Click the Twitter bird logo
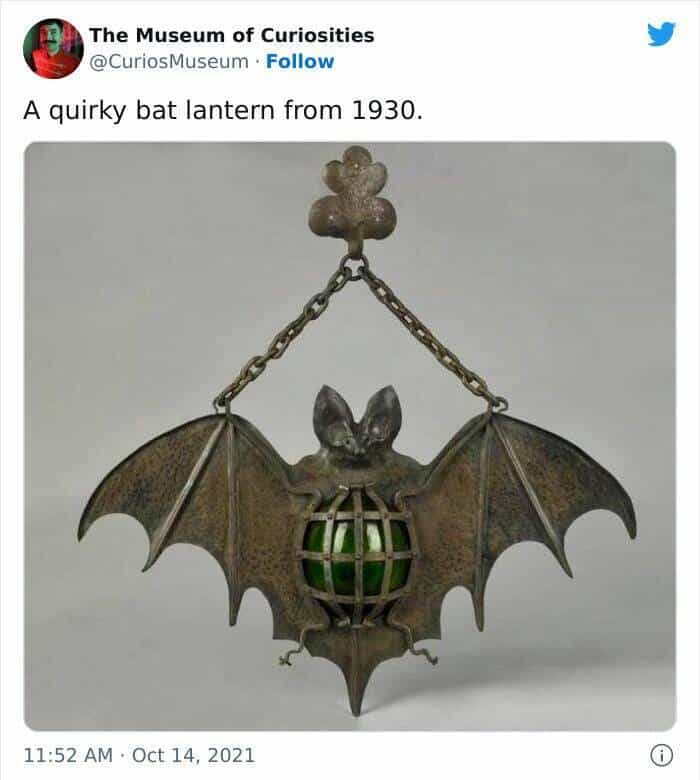 click(661, 34)
